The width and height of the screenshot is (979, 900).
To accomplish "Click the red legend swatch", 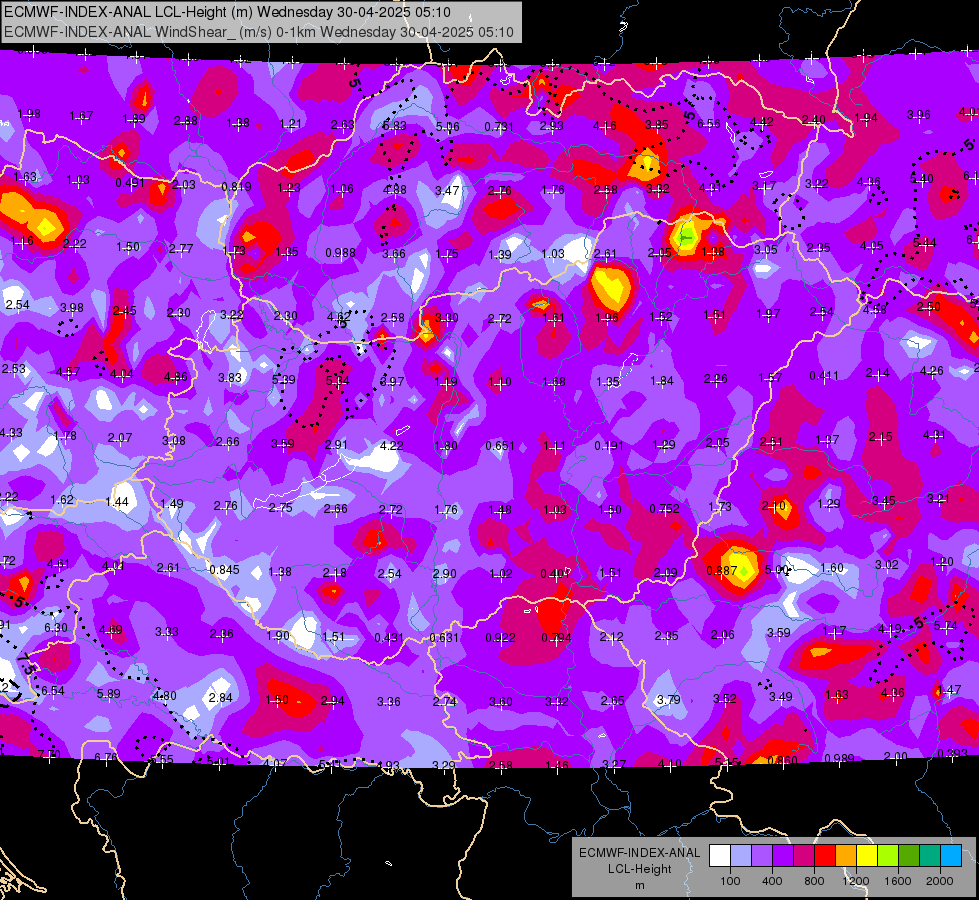I will [x=825, y=855].
